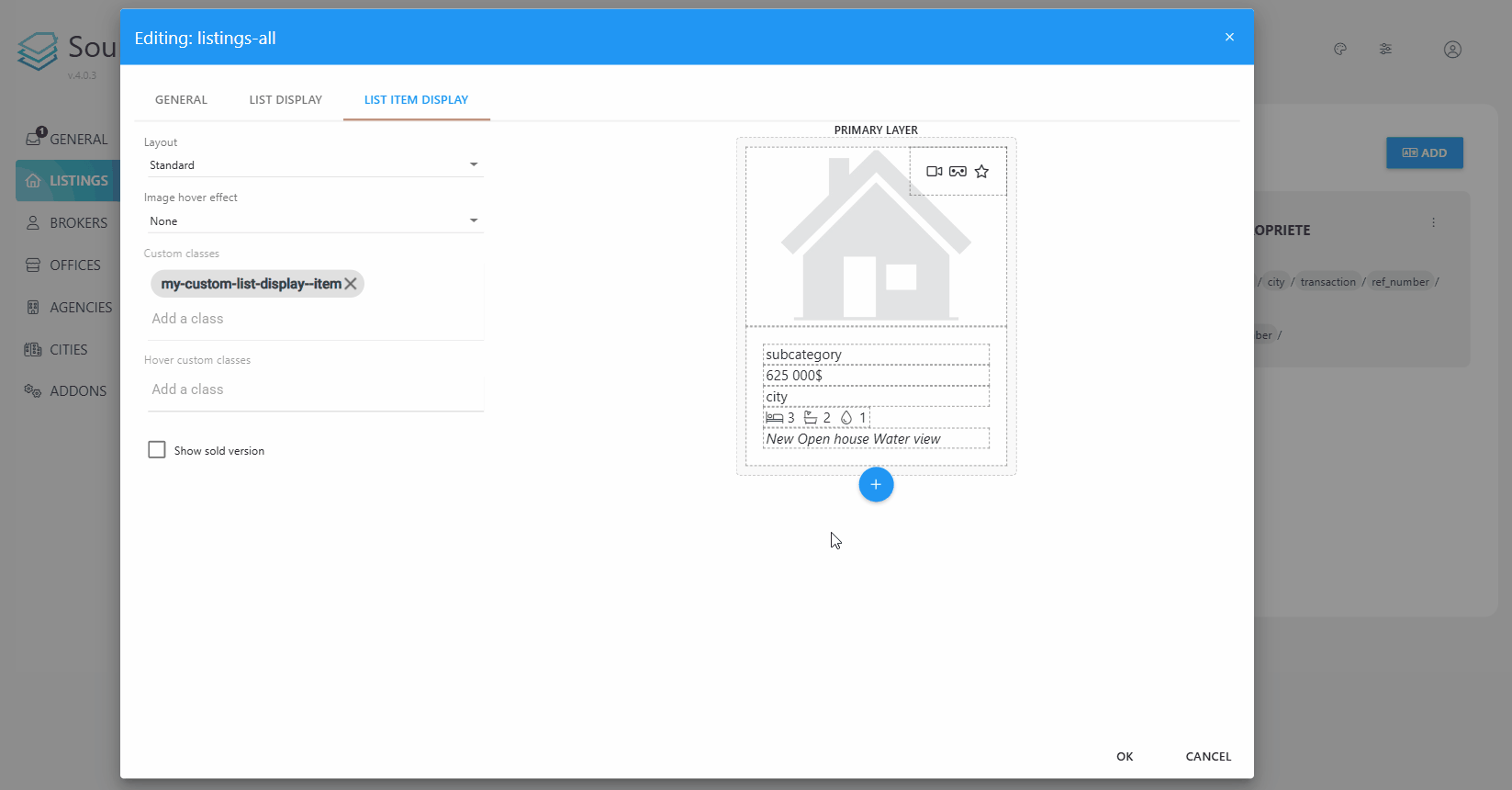The image size is (1512, 790).
Task: Switch to the List Display tab
Action: point(286,99)
